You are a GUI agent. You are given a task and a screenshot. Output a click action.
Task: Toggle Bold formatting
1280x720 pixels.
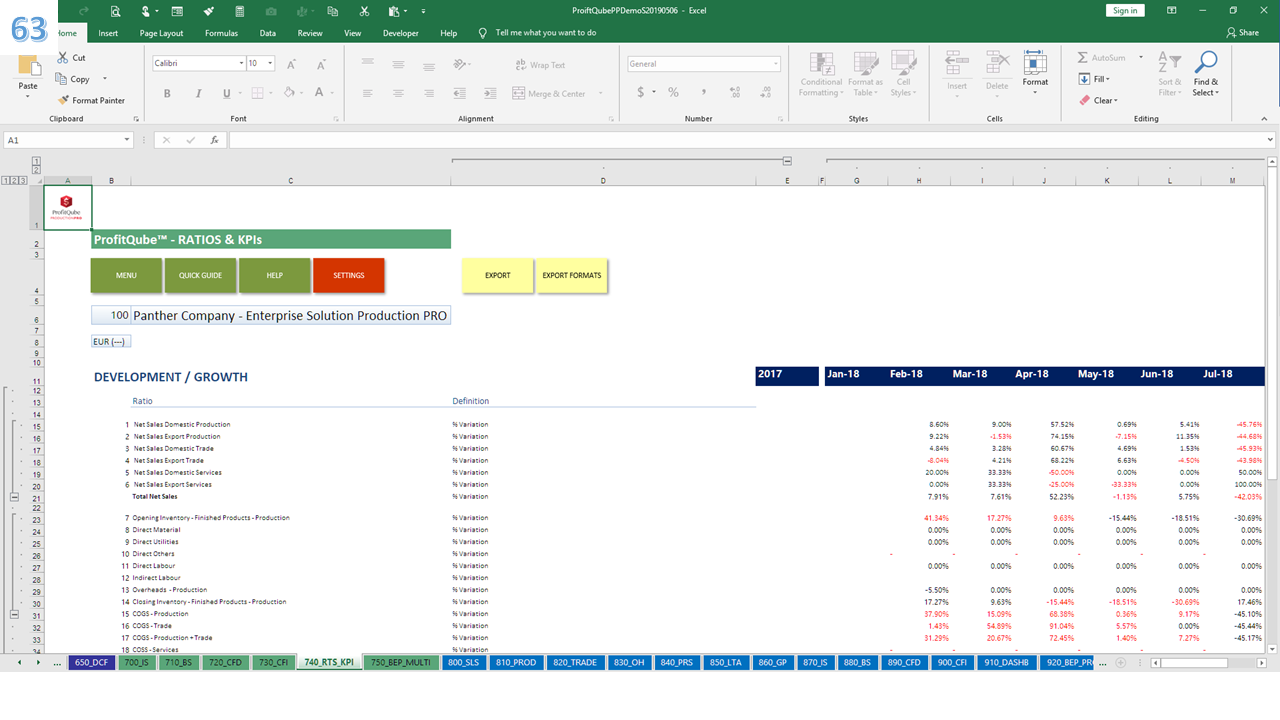coord(167,93)
